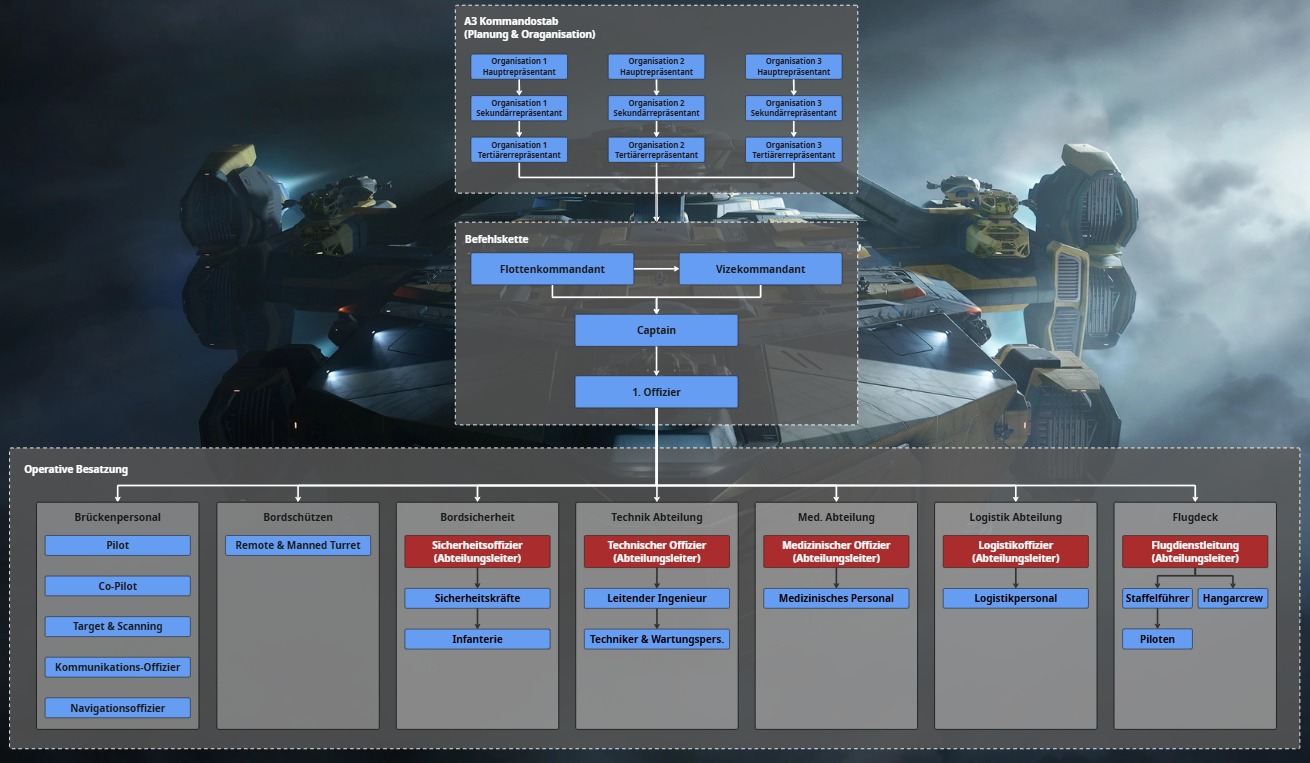Click the Staffelführer box in Flugdeck
The image size is (1310, 763).
pos(1157,598)
